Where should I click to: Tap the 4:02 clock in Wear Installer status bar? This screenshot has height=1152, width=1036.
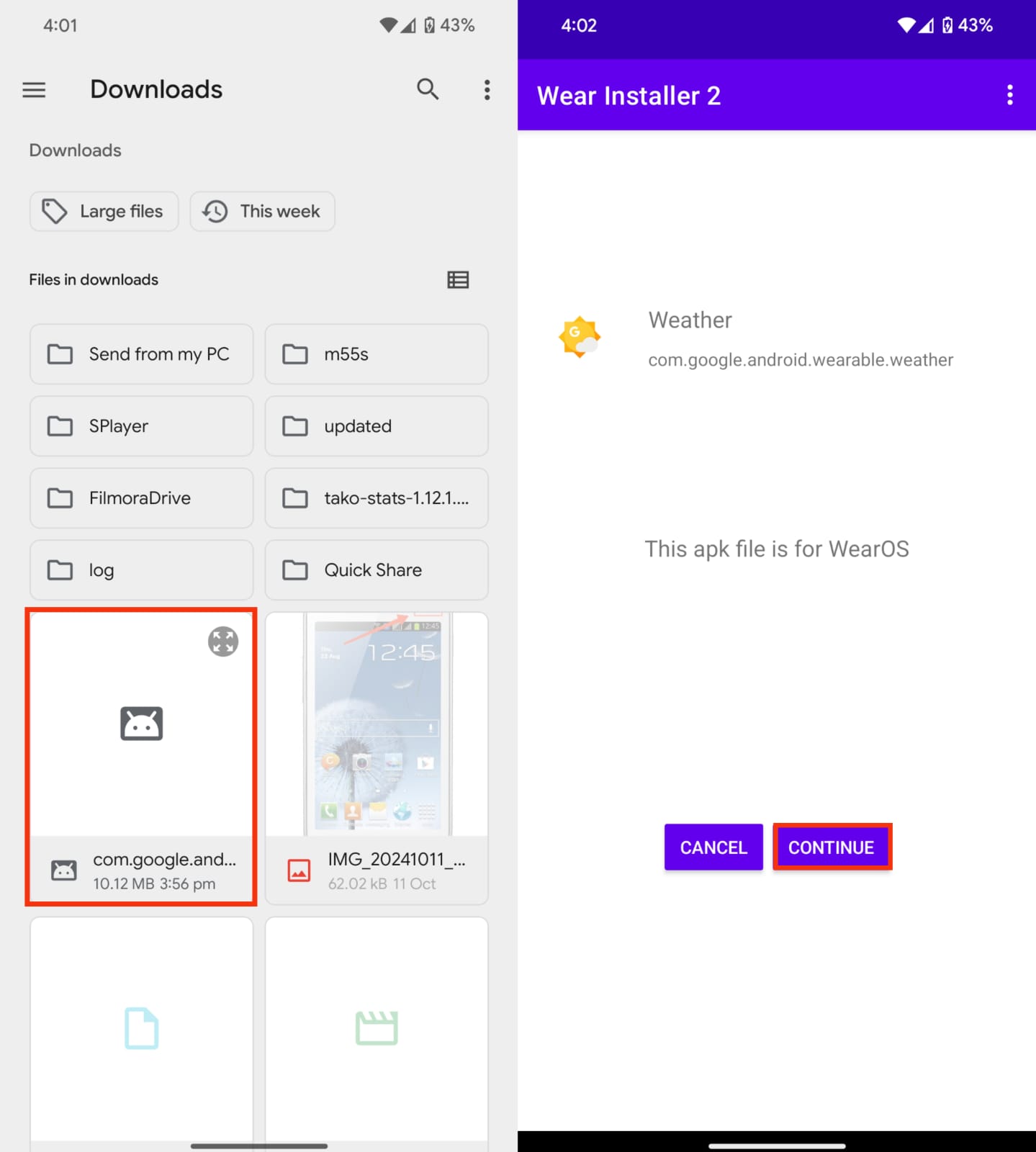pyautogui.click(x=579, y=25)
